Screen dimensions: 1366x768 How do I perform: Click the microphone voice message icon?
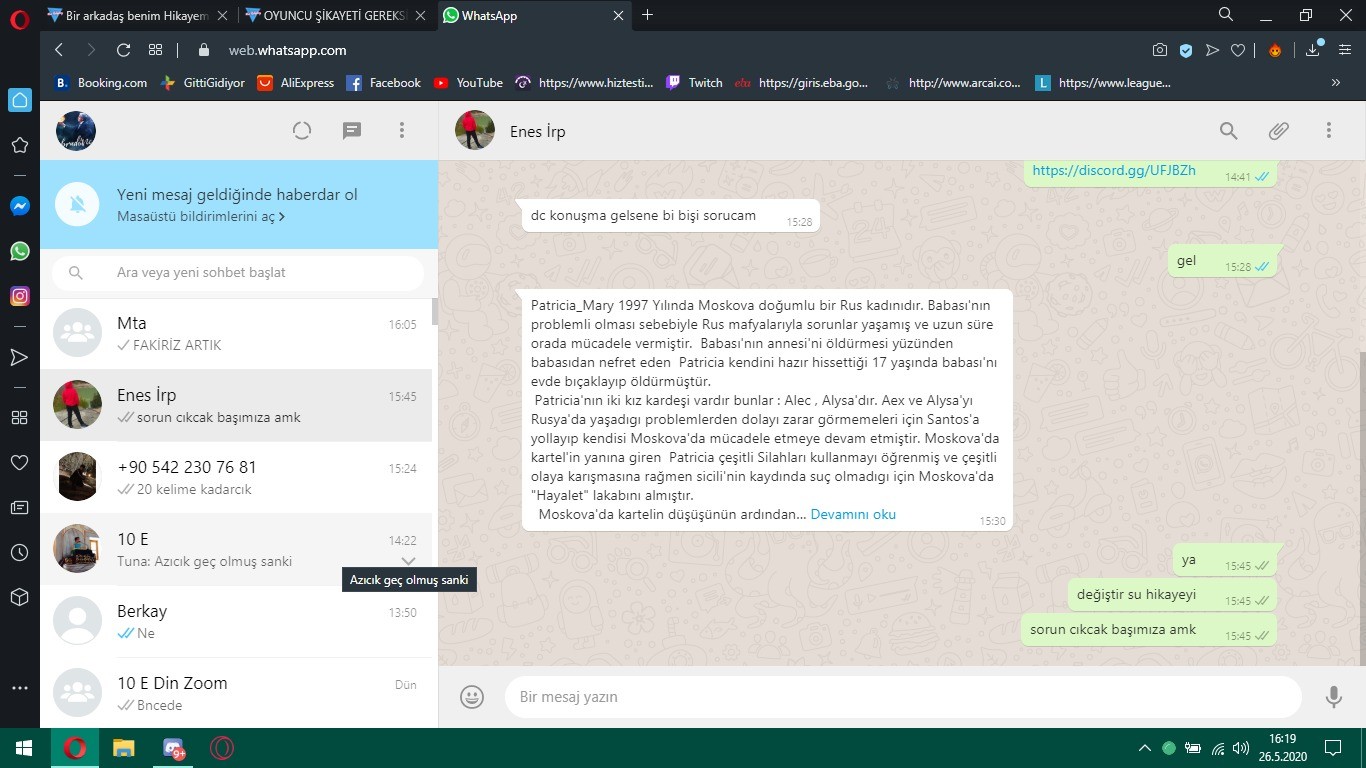(1333, 697)
